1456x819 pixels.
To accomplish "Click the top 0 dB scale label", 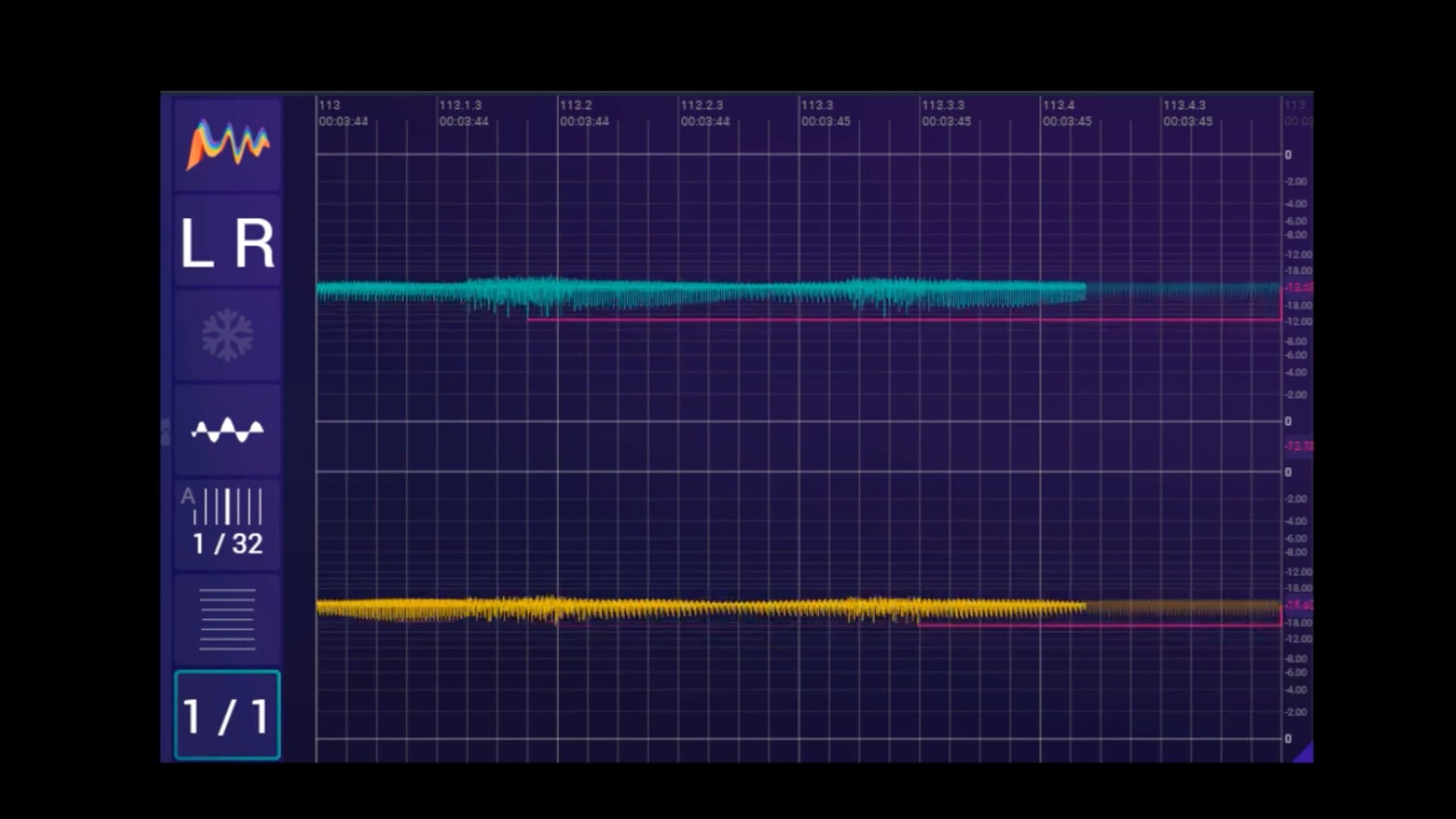I will tap(1288, 155).
